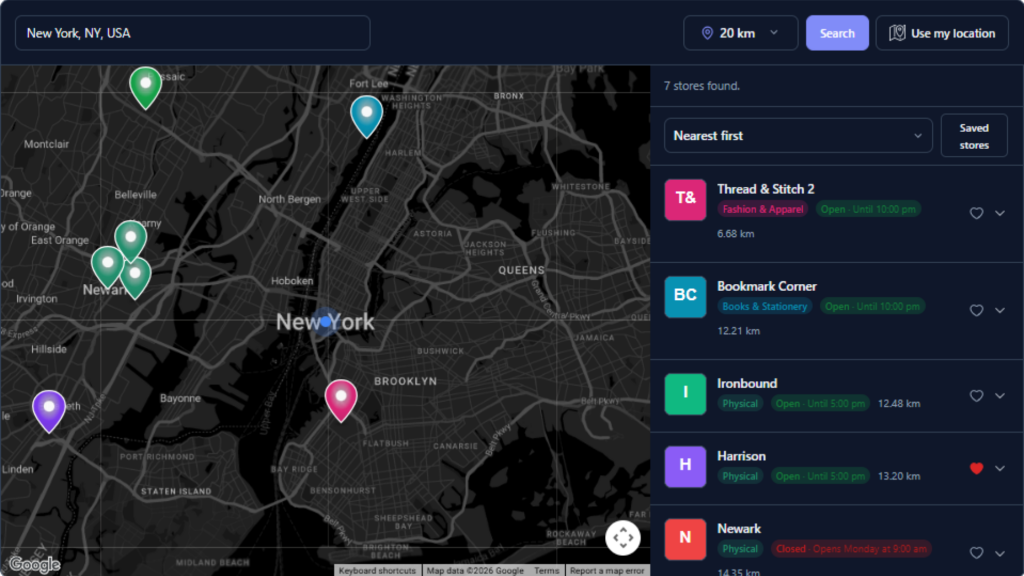1024x576 pixels.
Task: Select the blue Bookmark Corner map pin
Action: 366,116
